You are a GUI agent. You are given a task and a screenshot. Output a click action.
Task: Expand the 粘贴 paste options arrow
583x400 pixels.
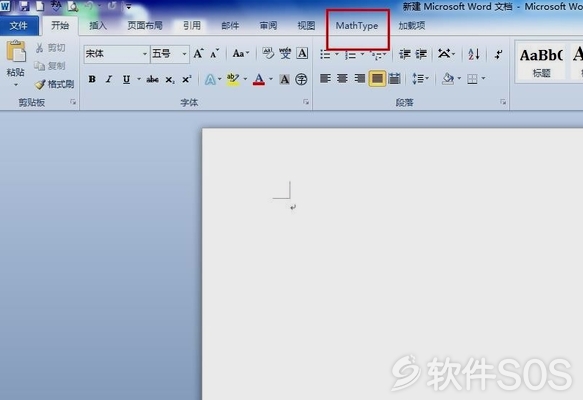(x=16, y=85)
